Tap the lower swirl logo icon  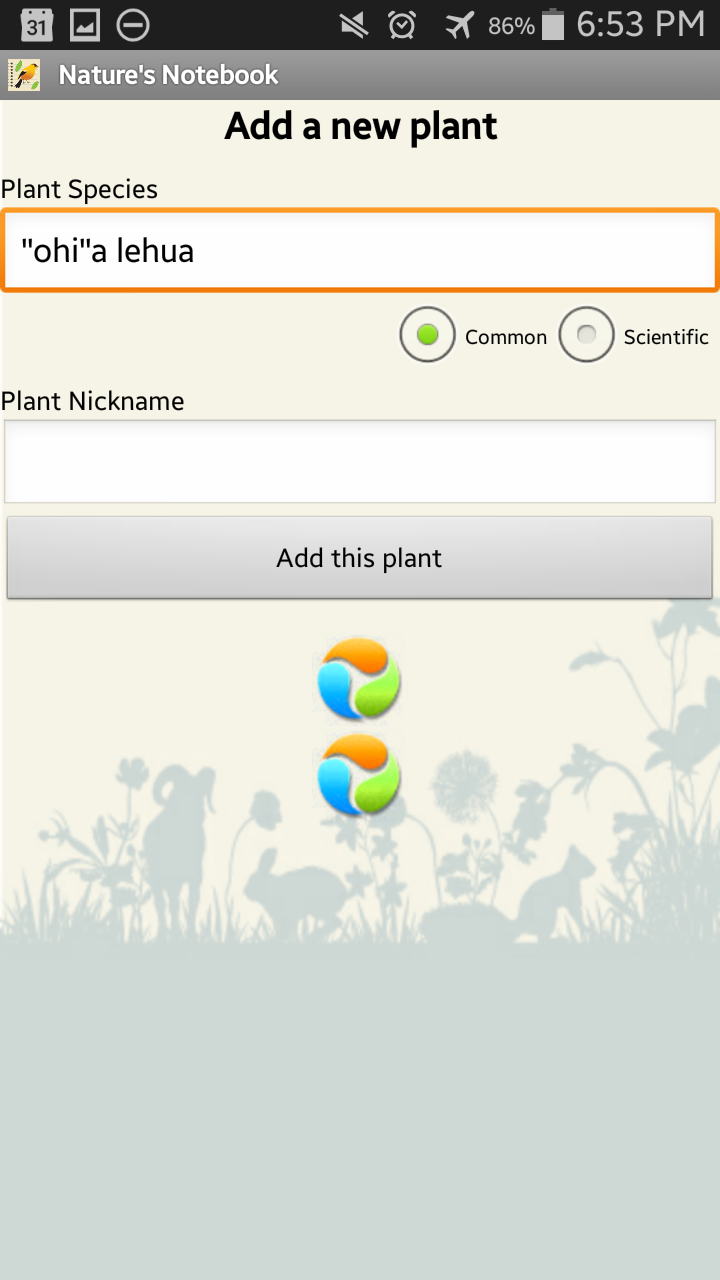pyautogui.click(x=359, y=775)
